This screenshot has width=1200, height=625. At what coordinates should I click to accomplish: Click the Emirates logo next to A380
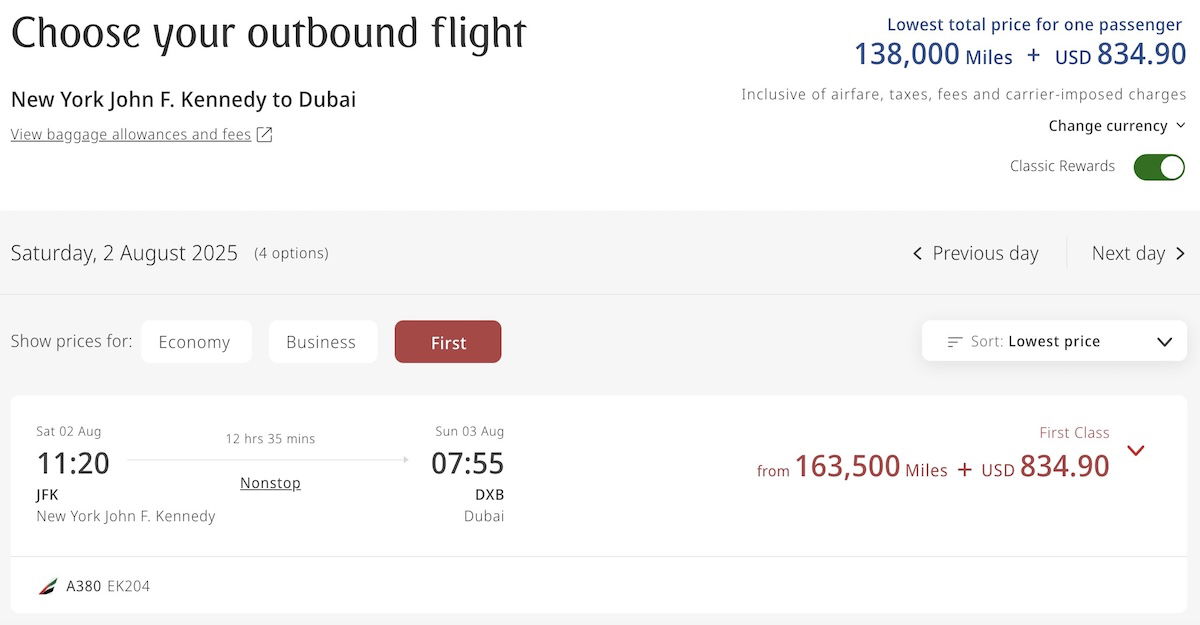[x=48, y=587]
